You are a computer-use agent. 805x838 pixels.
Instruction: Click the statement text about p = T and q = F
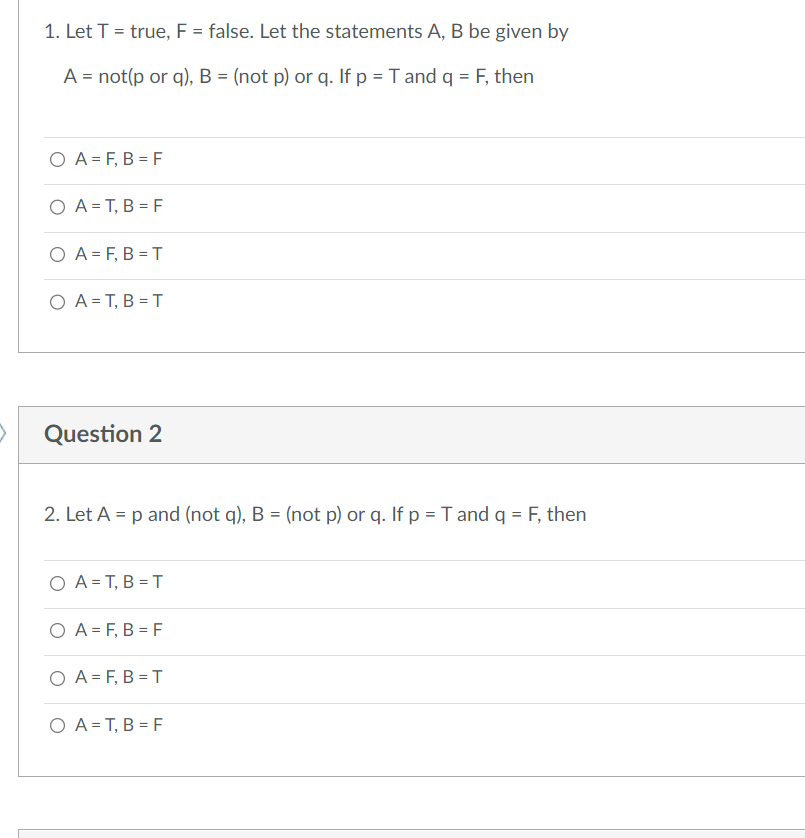click(300, 76)
